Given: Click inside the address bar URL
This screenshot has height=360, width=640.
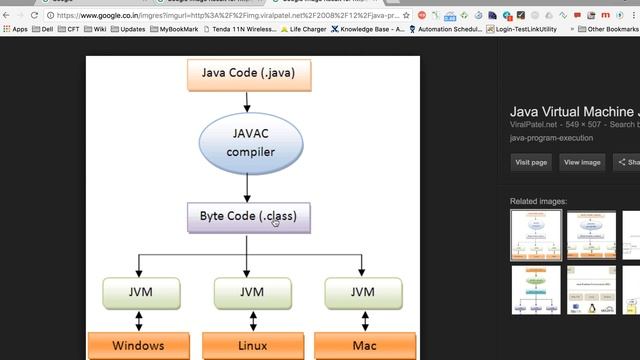Looking at the screenshot, I should point(228,16).
